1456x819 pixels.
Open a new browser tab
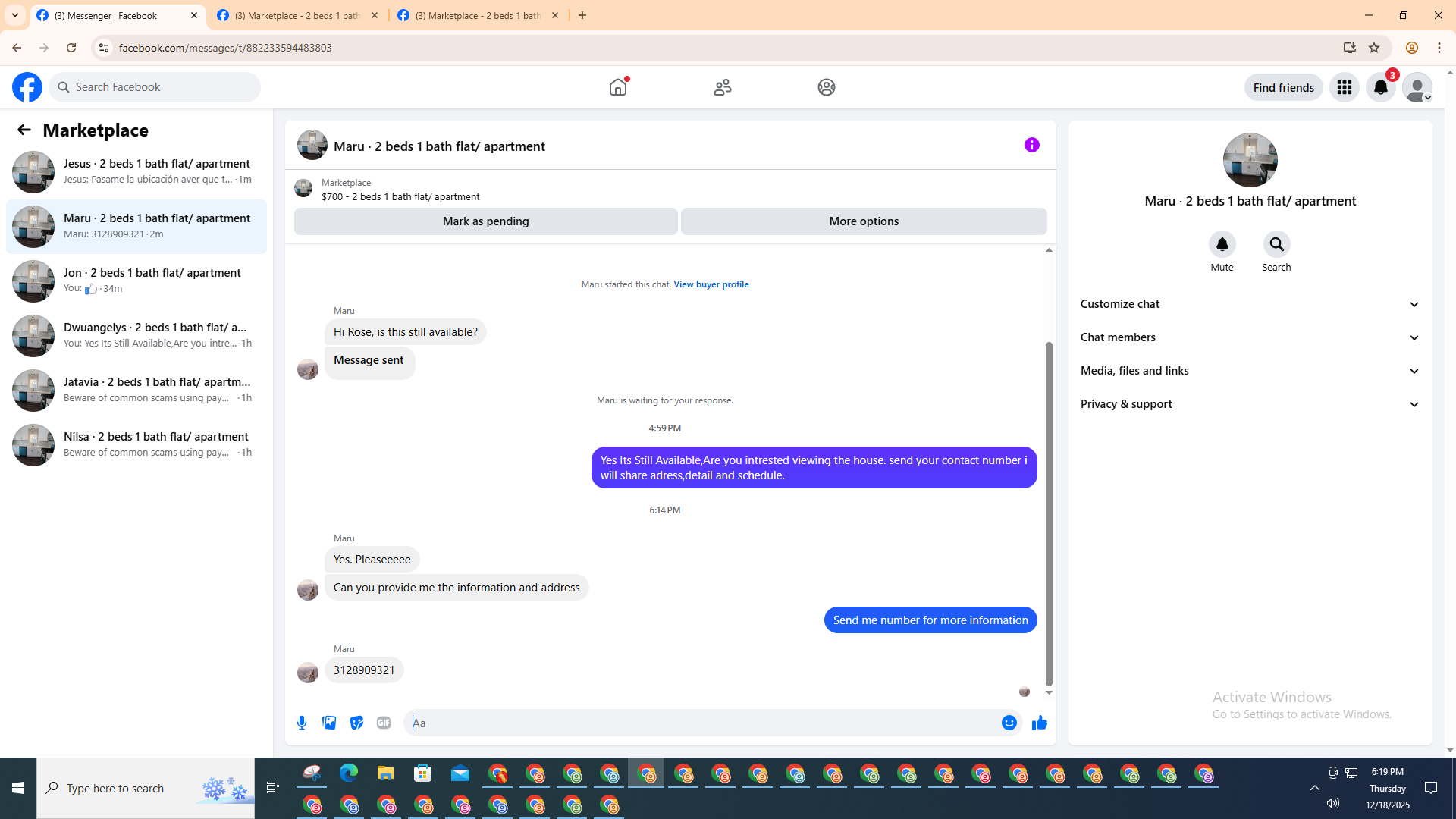(582, 15)
